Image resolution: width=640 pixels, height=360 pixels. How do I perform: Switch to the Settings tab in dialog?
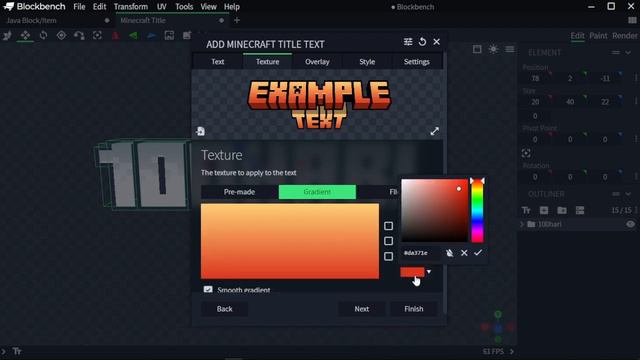(x=417, y=62)
